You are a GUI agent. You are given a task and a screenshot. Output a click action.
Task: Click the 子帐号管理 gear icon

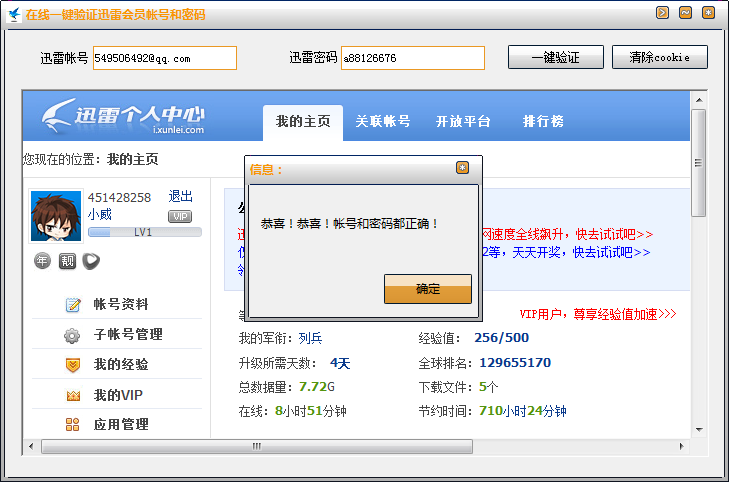tap(72, 335)
